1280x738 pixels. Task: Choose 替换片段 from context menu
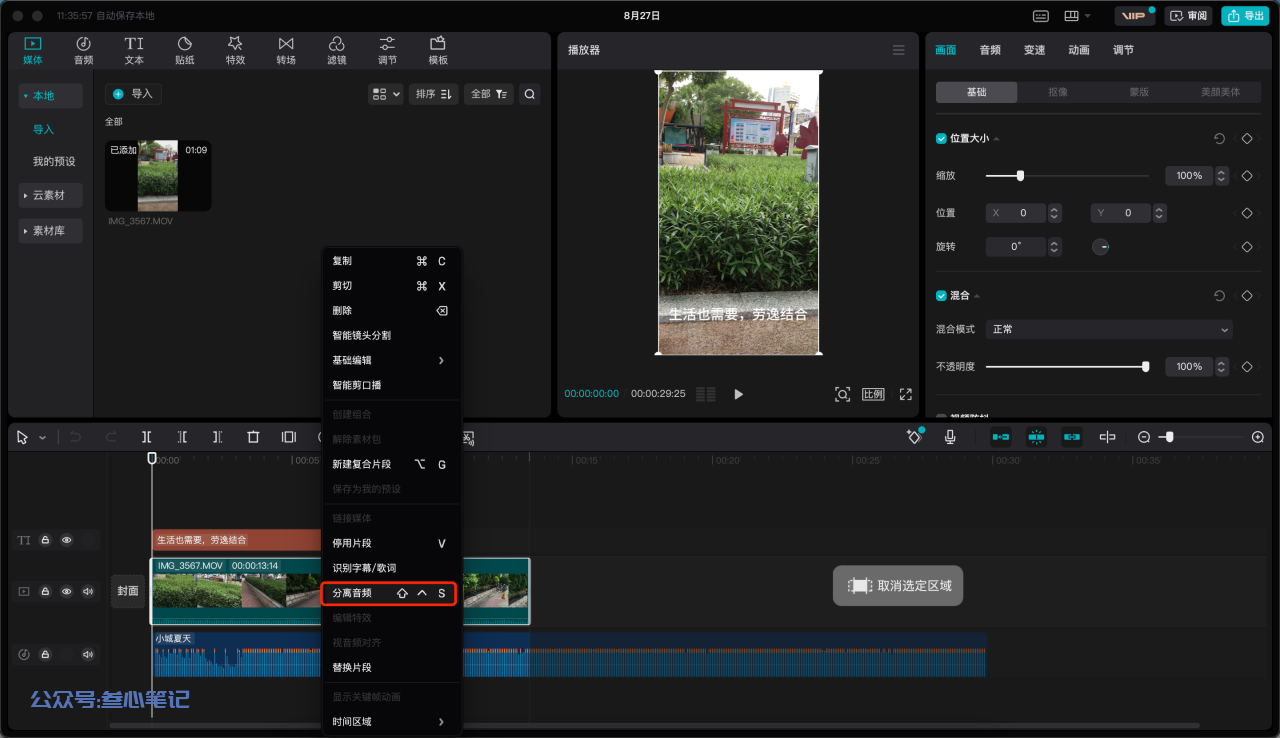click(391, 667)
